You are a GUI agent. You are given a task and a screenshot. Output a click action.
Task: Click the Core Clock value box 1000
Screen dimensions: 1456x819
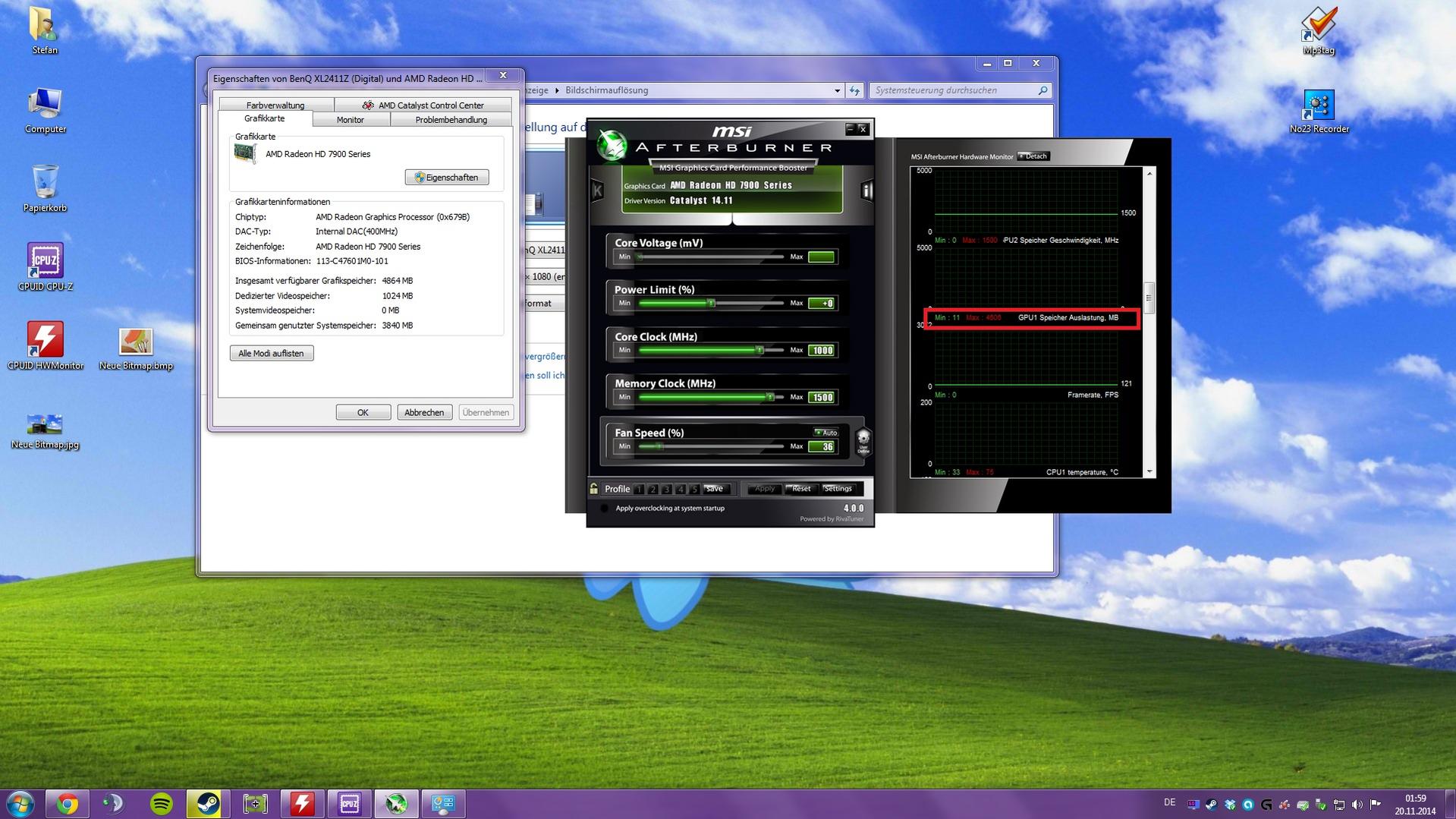pos(822,351)
